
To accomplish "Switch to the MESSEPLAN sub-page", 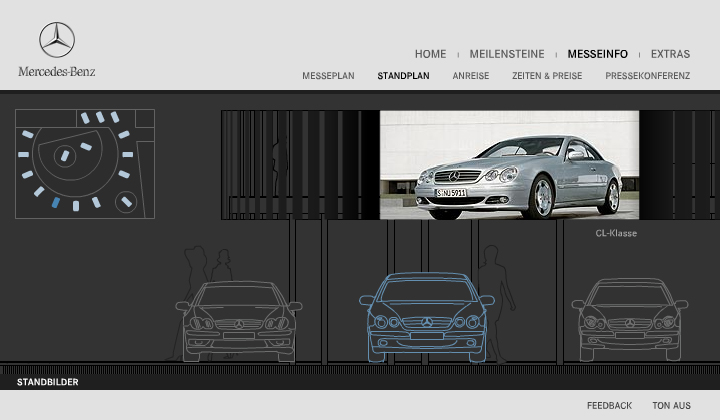I will point(328,76).
